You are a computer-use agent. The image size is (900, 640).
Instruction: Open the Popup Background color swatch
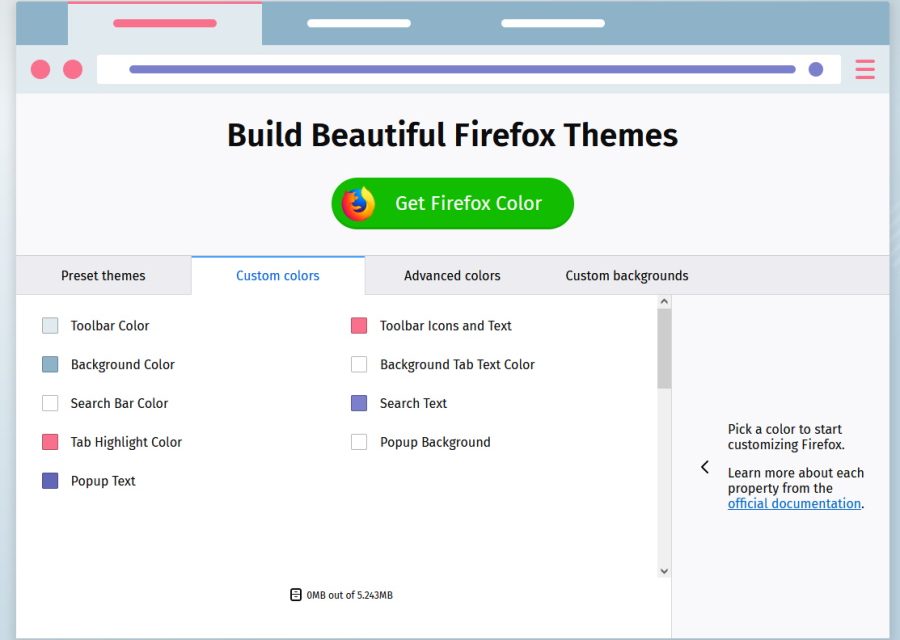(359, 442)
